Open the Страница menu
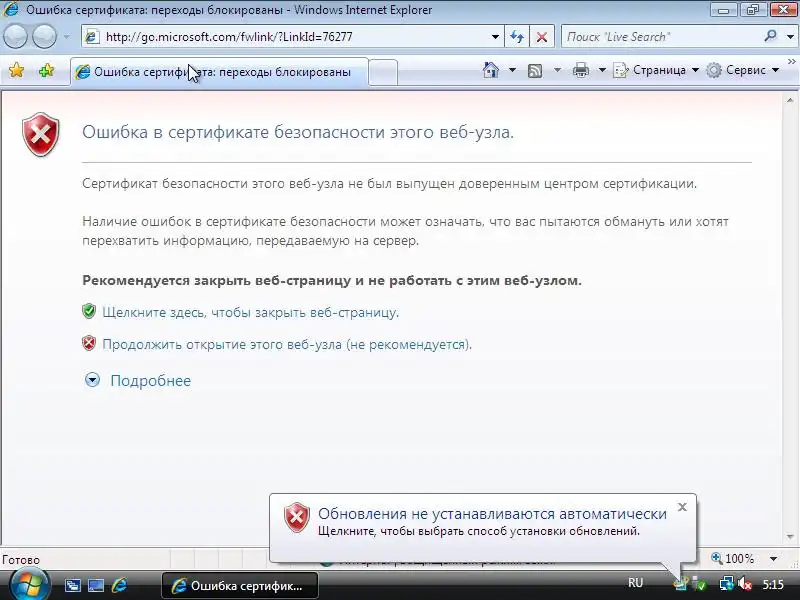Viewport: 800px width, 600px height. [656, 70]
